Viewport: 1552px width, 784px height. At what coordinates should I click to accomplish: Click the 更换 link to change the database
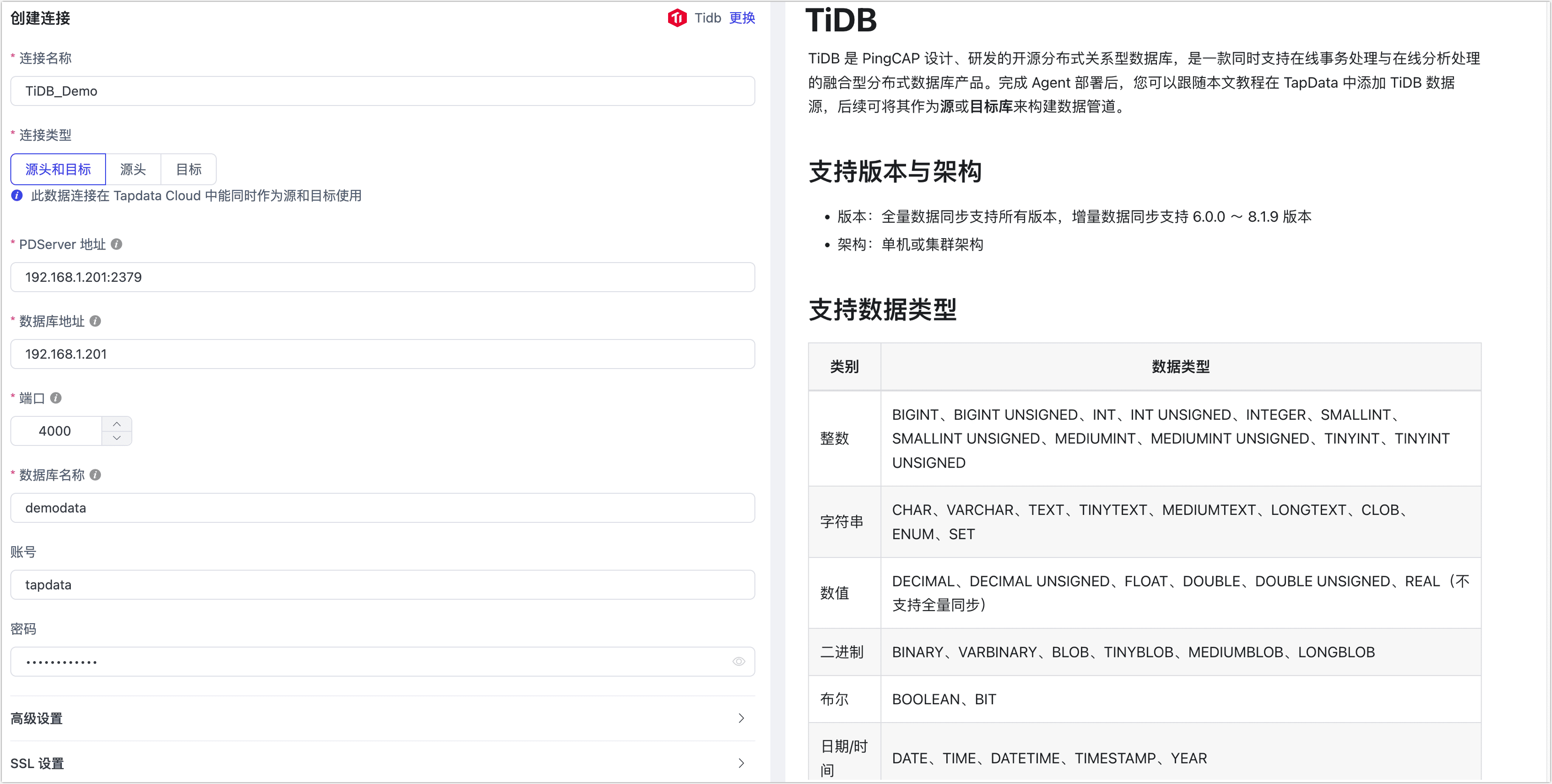pyautogui.click(x=742, y=18)
